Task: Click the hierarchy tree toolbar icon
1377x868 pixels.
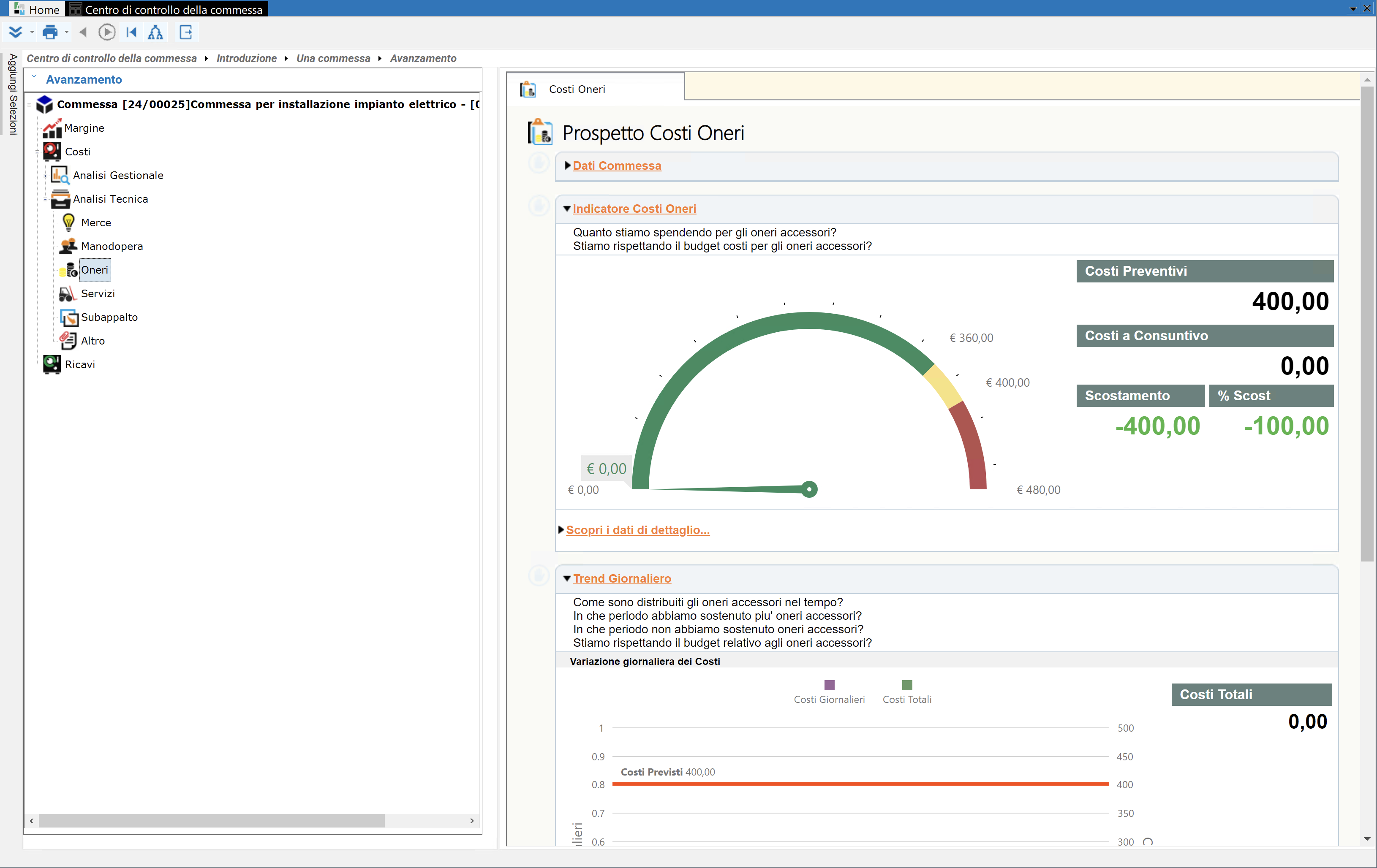Action: 155,32
